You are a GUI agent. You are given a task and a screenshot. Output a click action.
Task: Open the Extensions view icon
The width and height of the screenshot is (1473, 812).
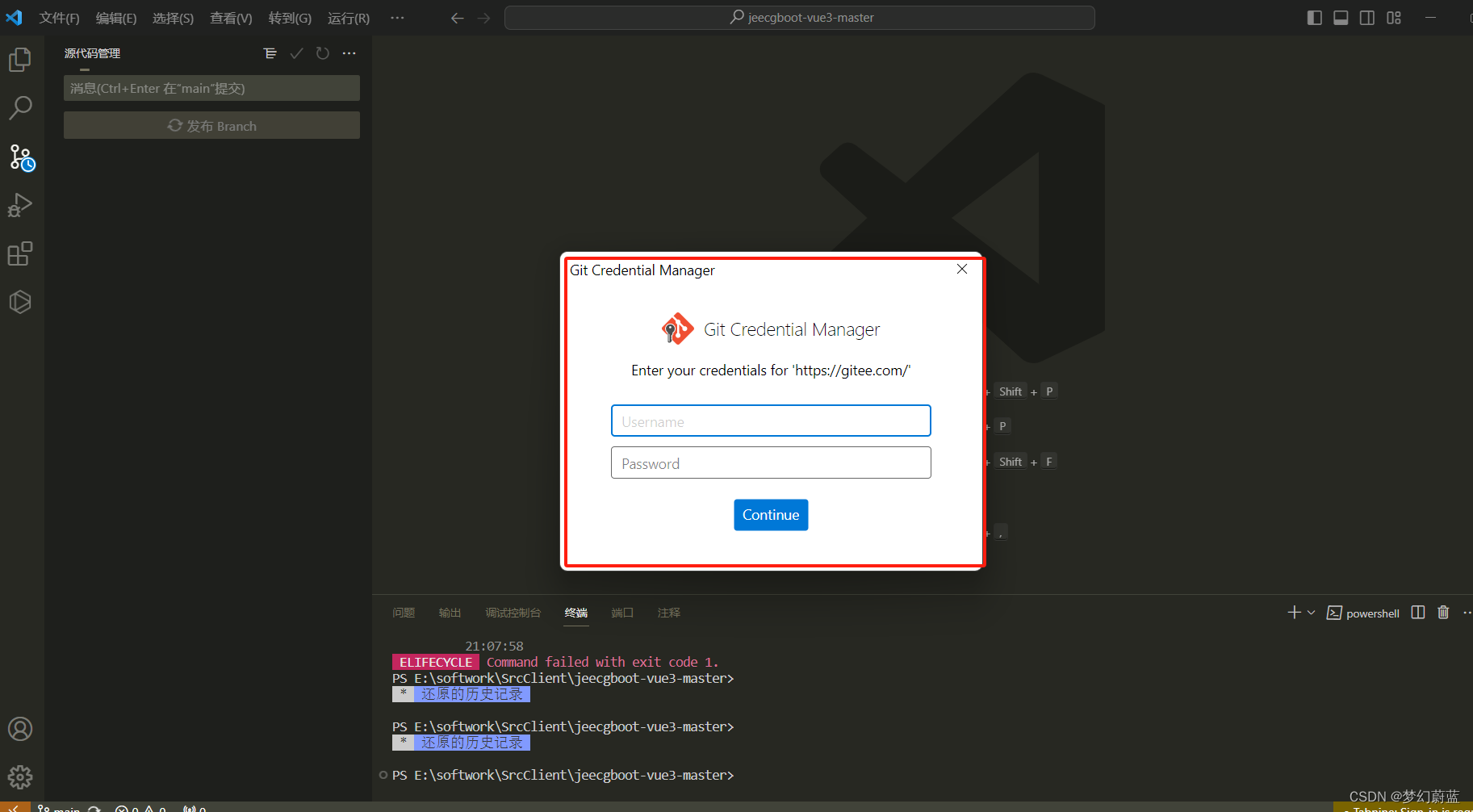(x=20, y=254)
